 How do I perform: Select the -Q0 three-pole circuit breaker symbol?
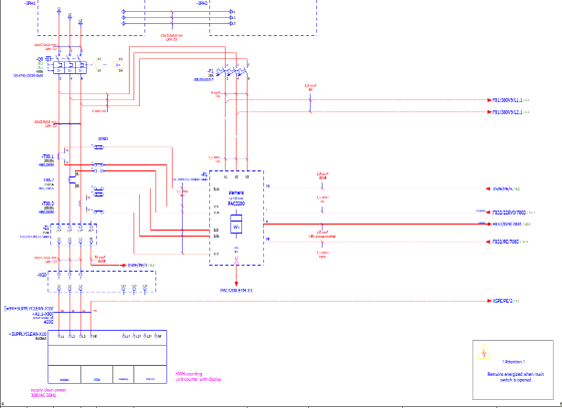(x=70, y=67)
